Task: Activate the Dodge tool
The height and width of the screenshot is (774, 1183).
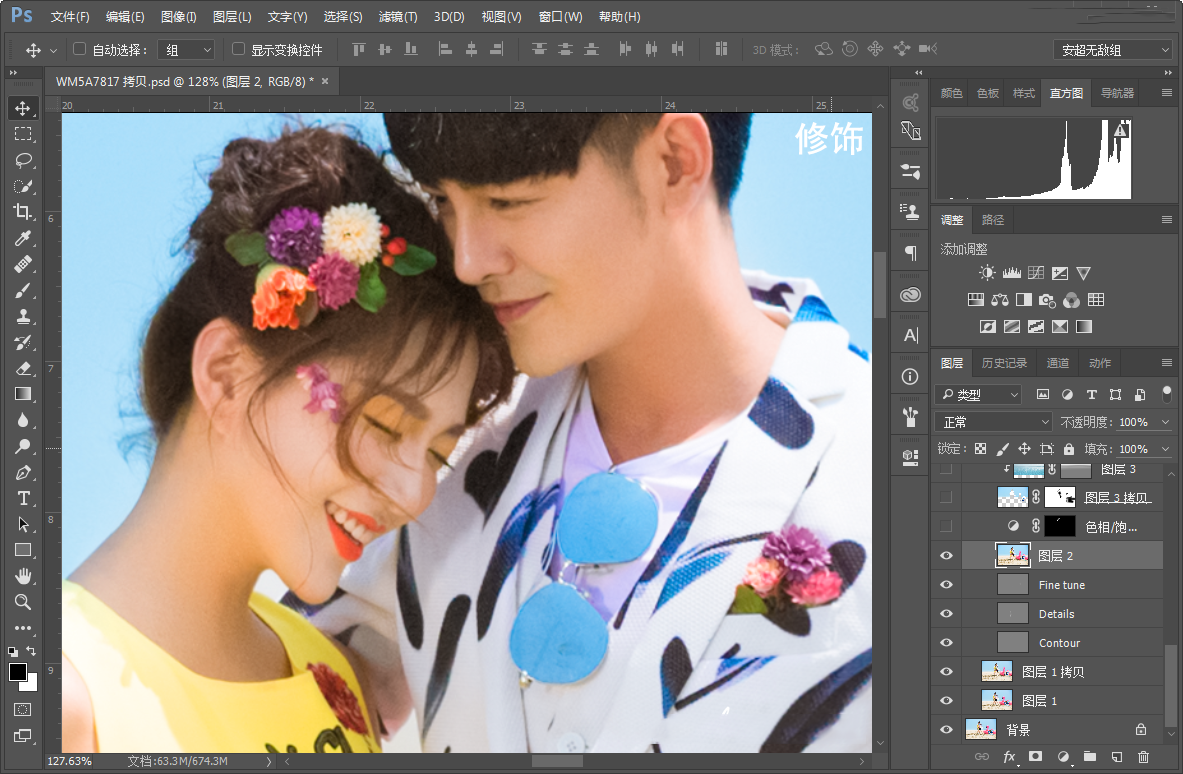Action: [x=23, y=447]
